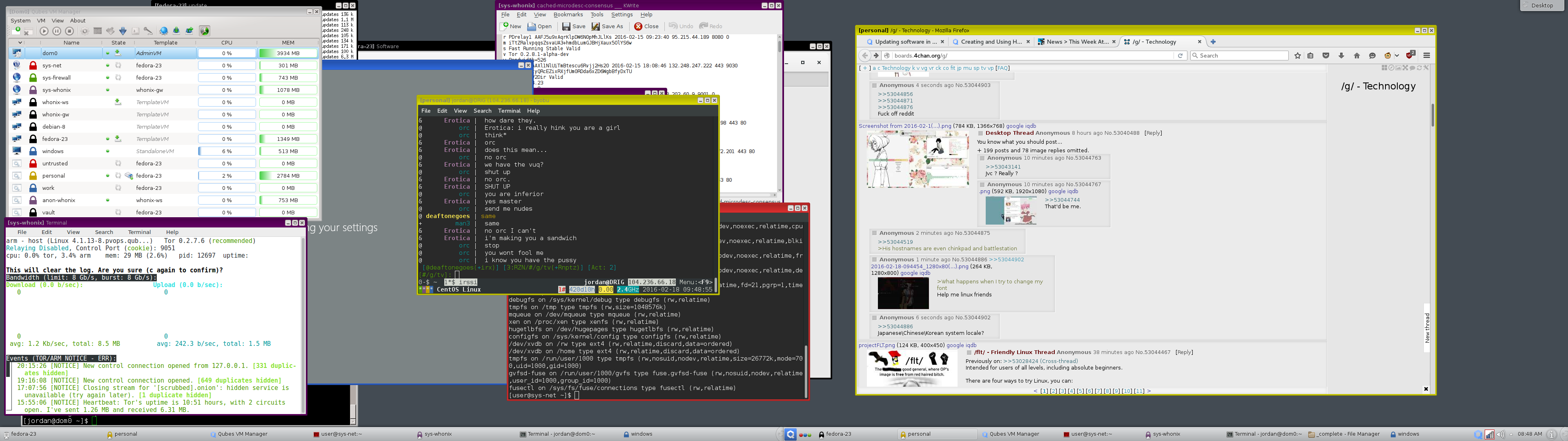Open VM settings gear icon in Qubes Manager
The height and width of the screenshot is (441, 1568).
click(85, 31)
